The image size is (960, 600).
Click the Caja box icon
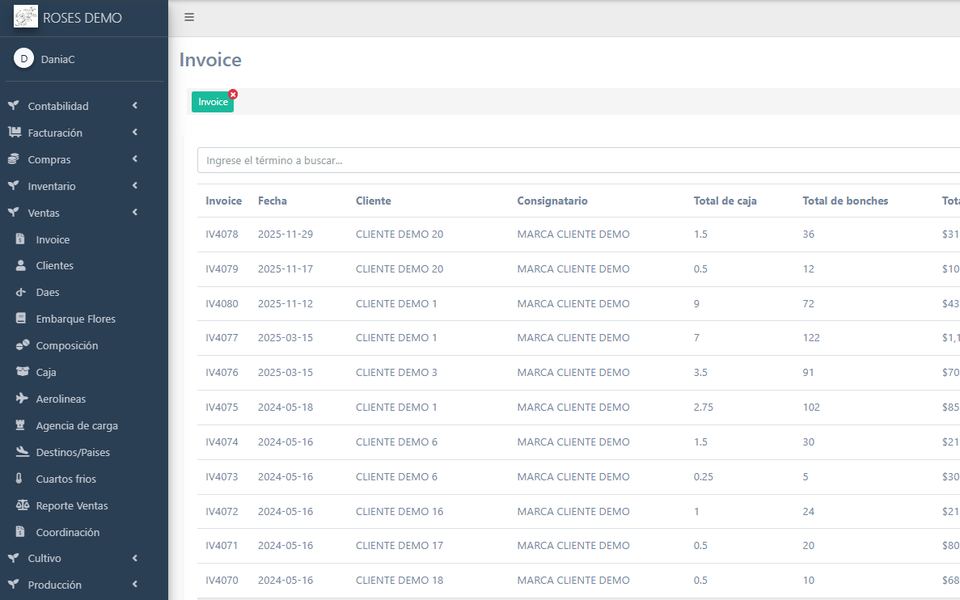point(23,371)
